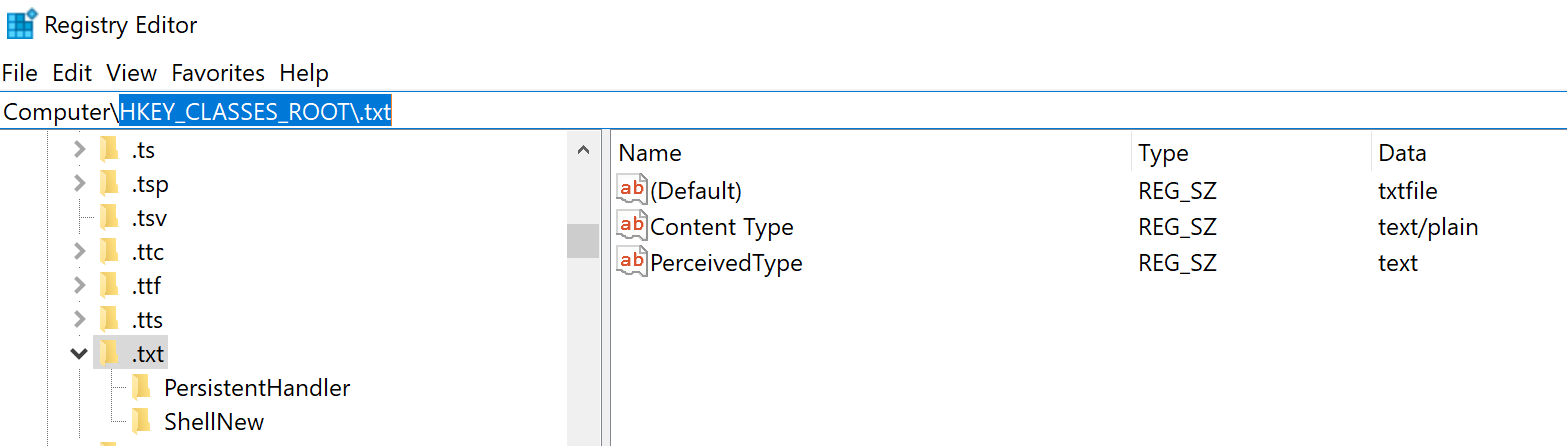Sort values by Name column header
This screenshot has width=1567, height=446.
click(650, 153)
